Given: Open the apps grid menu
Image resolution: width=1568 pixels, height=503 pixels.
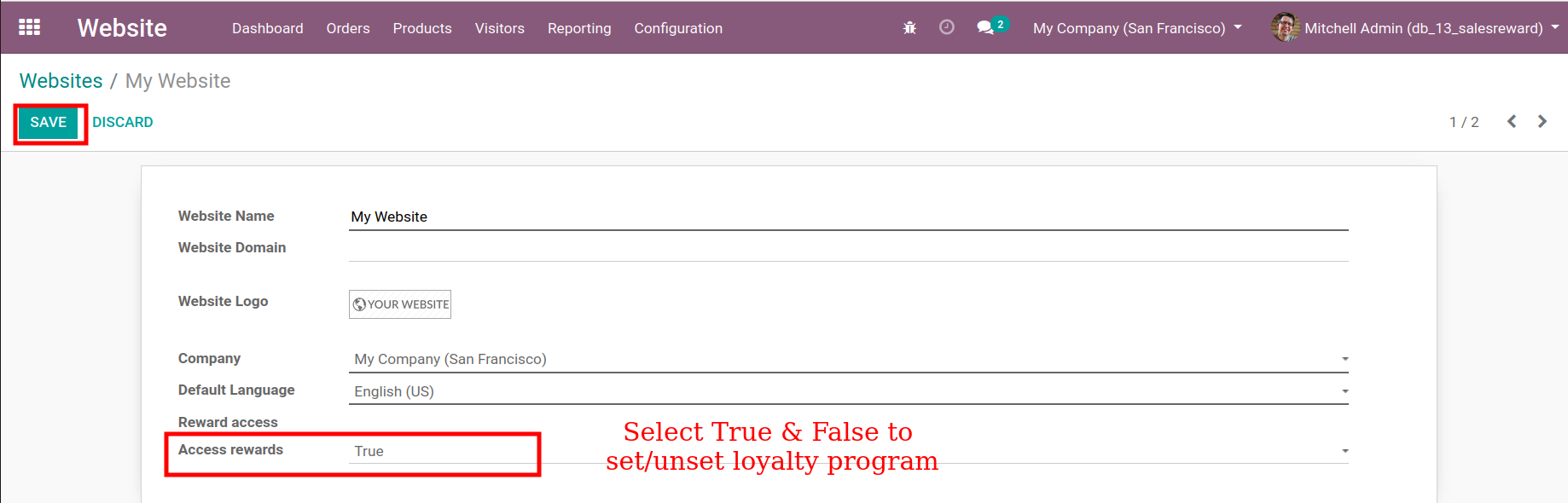Looking at the screenshot, I should pyautogui.click(x=29, y=27).
